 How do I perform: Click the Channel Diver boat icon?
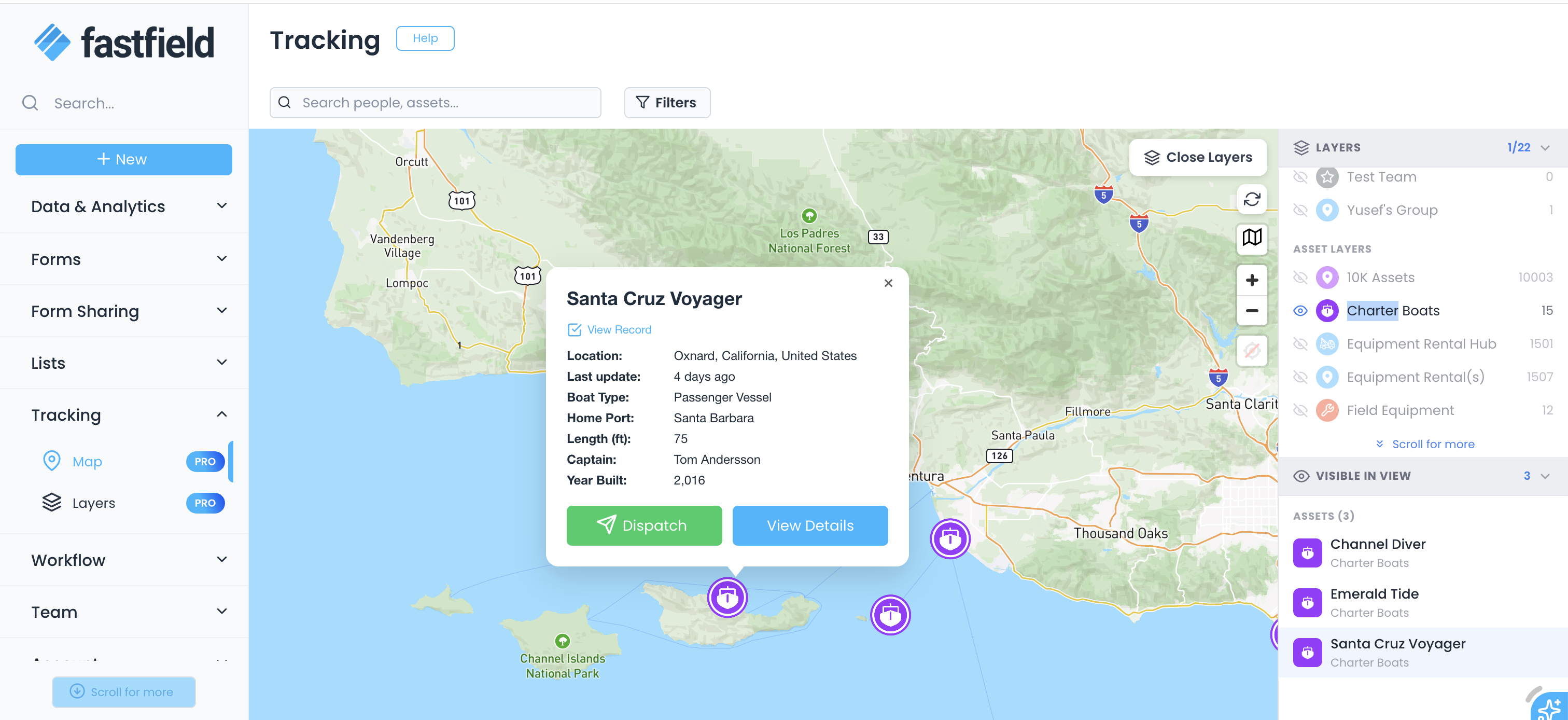[x=1307, y=552]
